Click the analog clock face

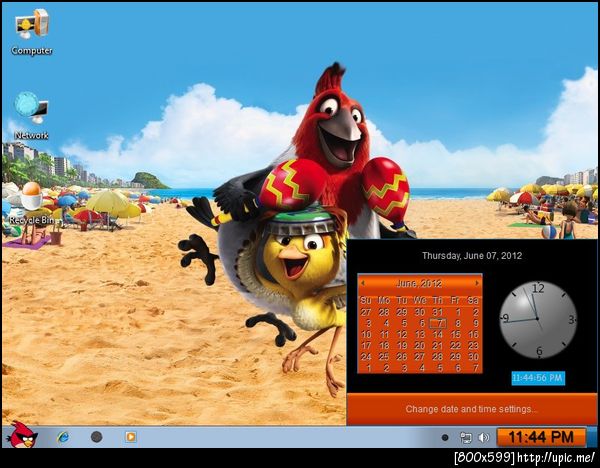[538, 319]
